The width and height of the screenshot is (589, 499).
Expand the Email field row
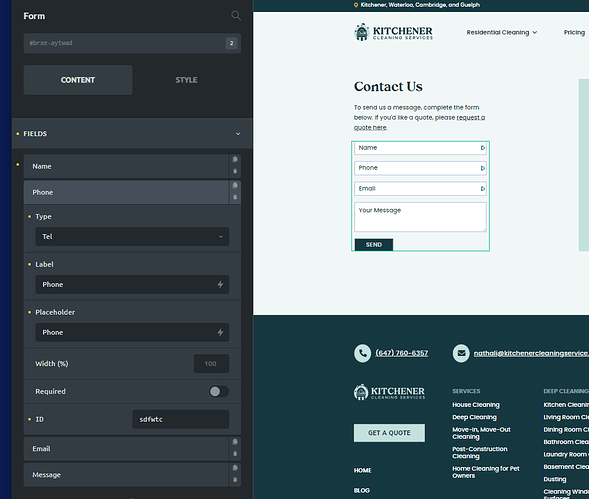[x=126, y=449]
